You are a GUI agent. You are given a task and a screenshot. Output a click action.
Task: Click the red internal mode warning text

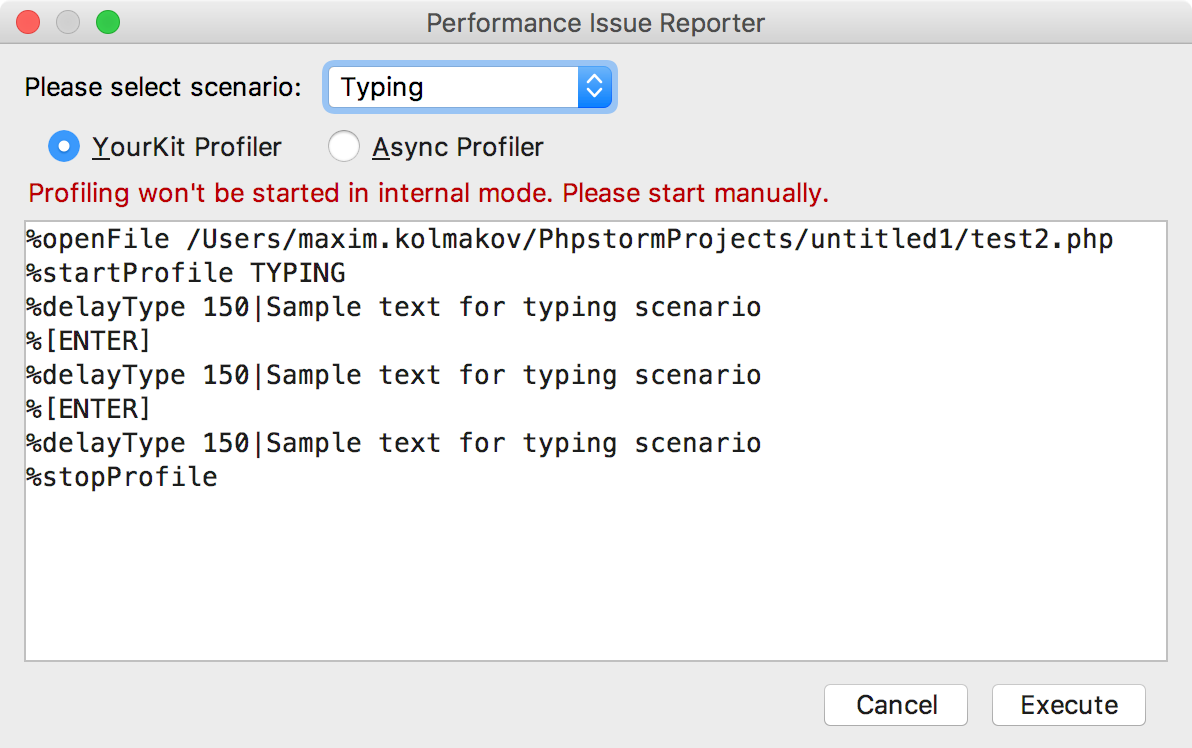[428, 193]
